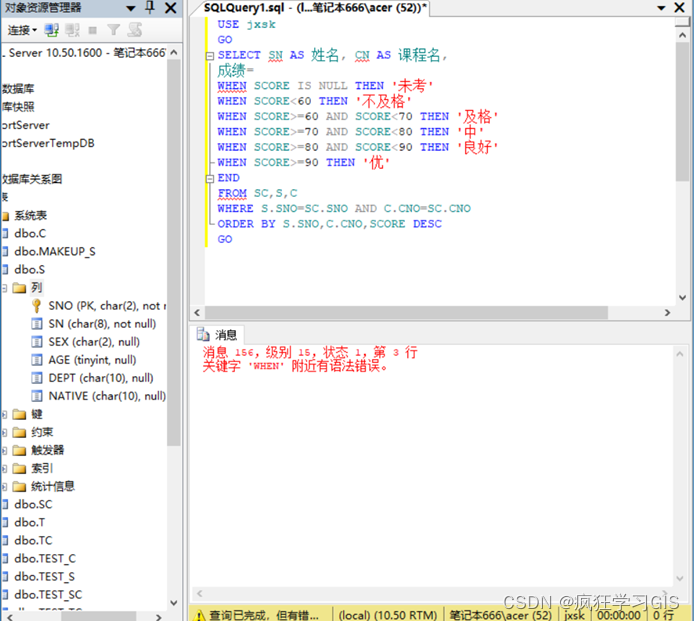This screenshot has width=694, height=621.
Task: Select the AGE (tinyint, null) column
Action: point(92,360)
